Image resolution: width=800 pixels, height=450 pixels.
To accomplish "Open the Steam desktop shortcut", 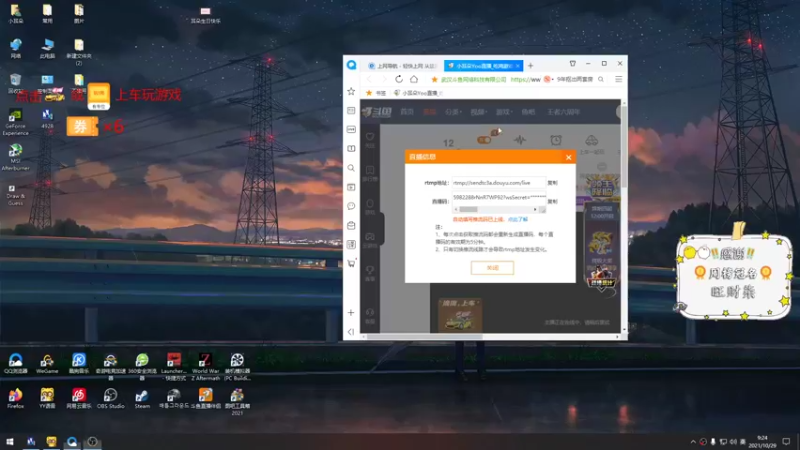I will coord(142,398).
